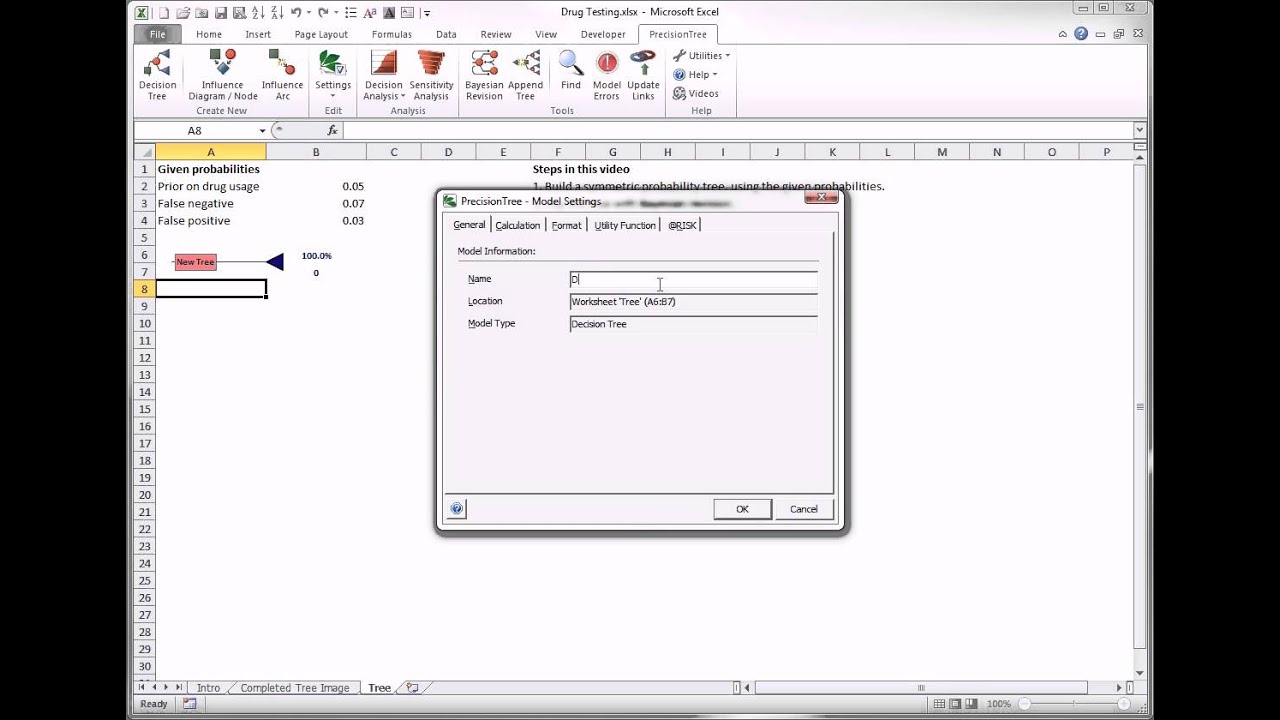Sort ascending A to Z in Quick Access Toolbar
1280x720 pixels.
pyautogui.click(x=257, y=13)
